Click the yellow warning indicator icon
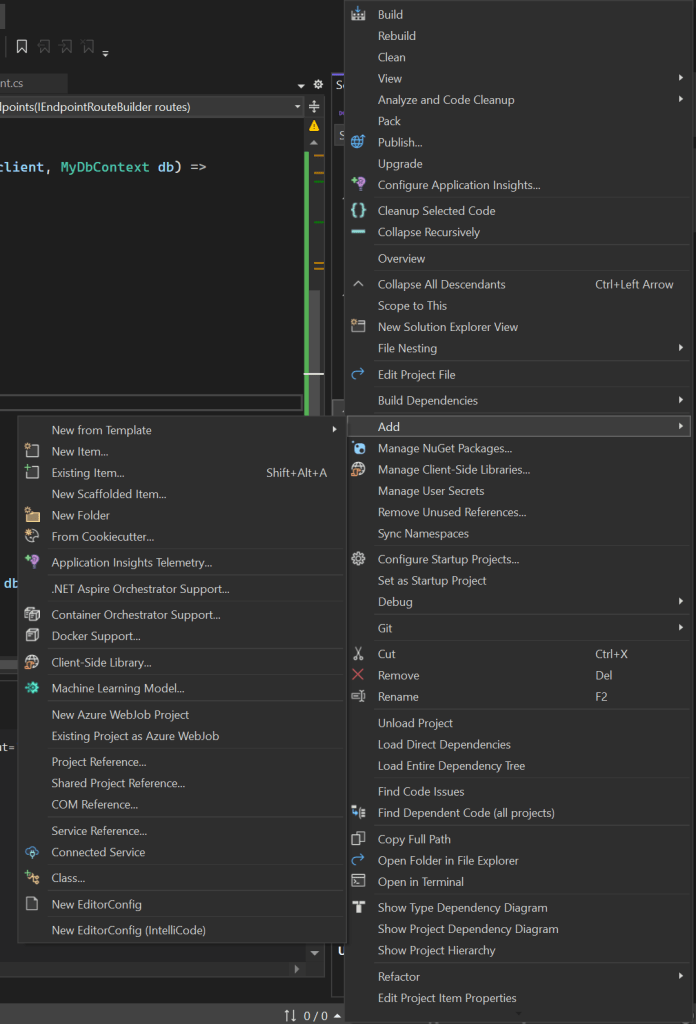This screenshot has width=696, height=1024. (314, 125)
